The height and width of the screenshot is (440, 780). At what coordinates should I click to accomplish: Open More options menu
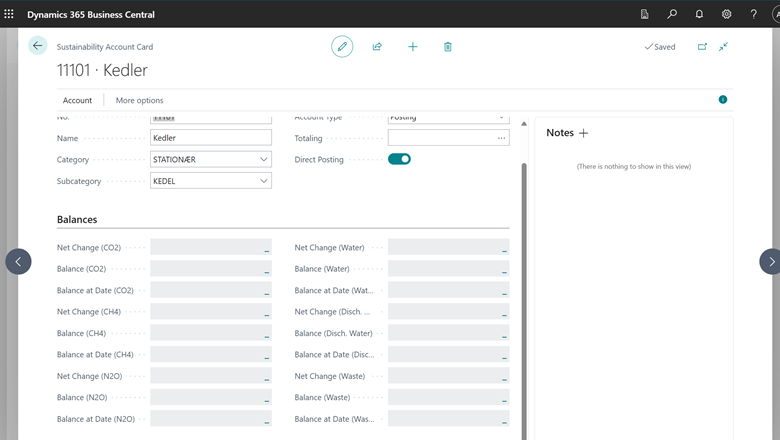pos(139,100)
